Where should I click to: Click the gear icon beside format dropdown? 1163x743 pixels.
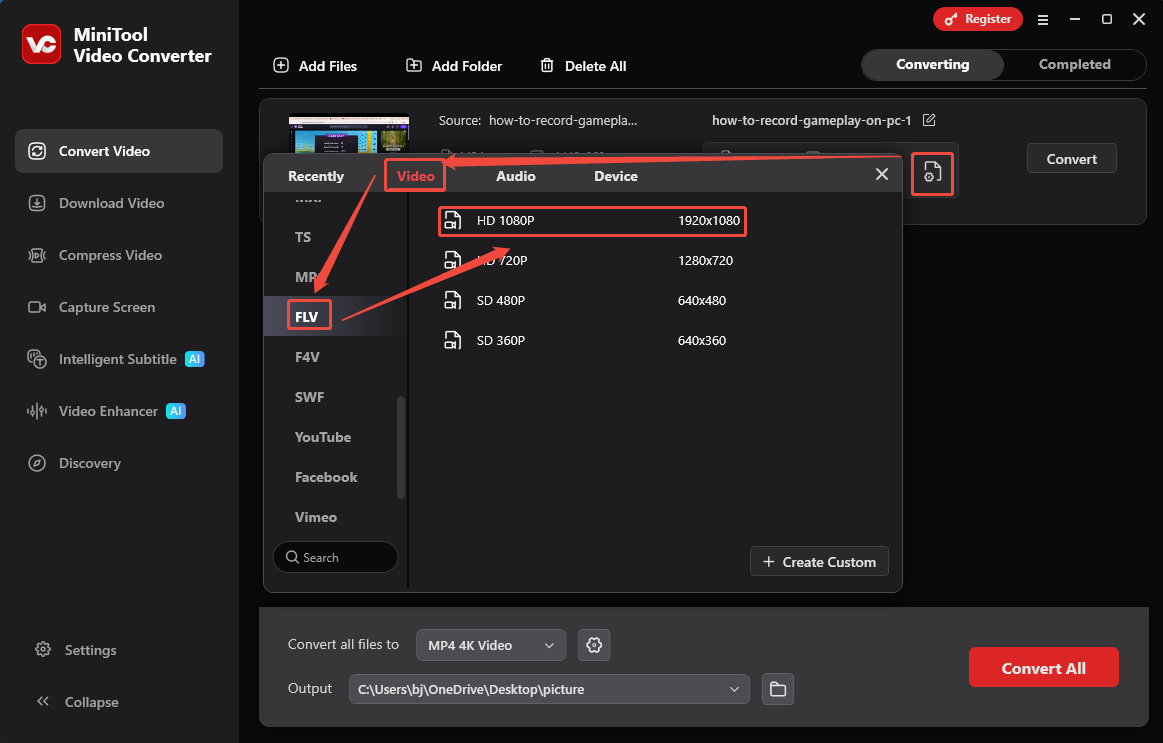pos(594,645)
